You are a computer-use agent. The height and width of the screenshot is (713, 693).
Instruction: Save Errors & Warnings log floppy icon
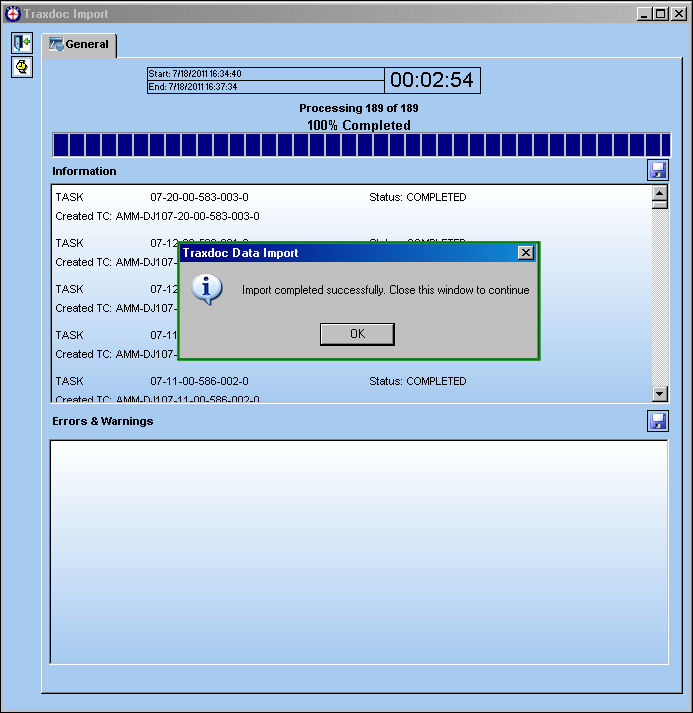click(658, 421)
